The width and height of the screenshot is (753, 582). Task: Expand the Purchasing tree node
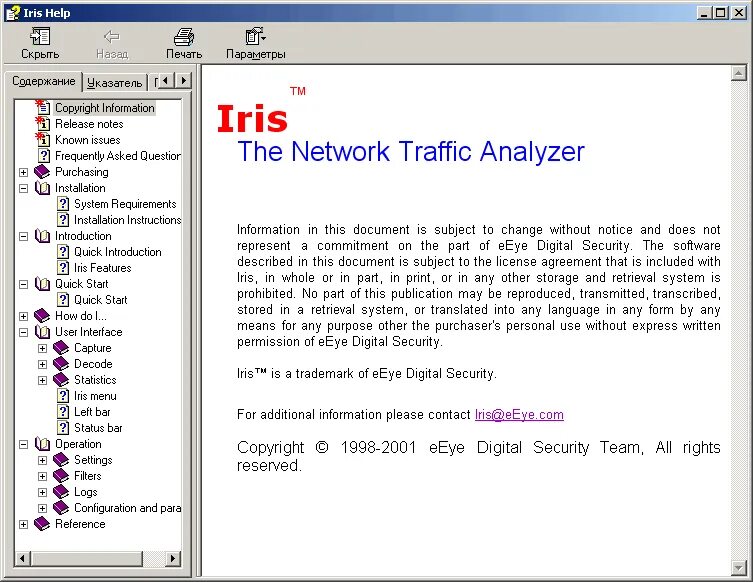pos(24,172)
